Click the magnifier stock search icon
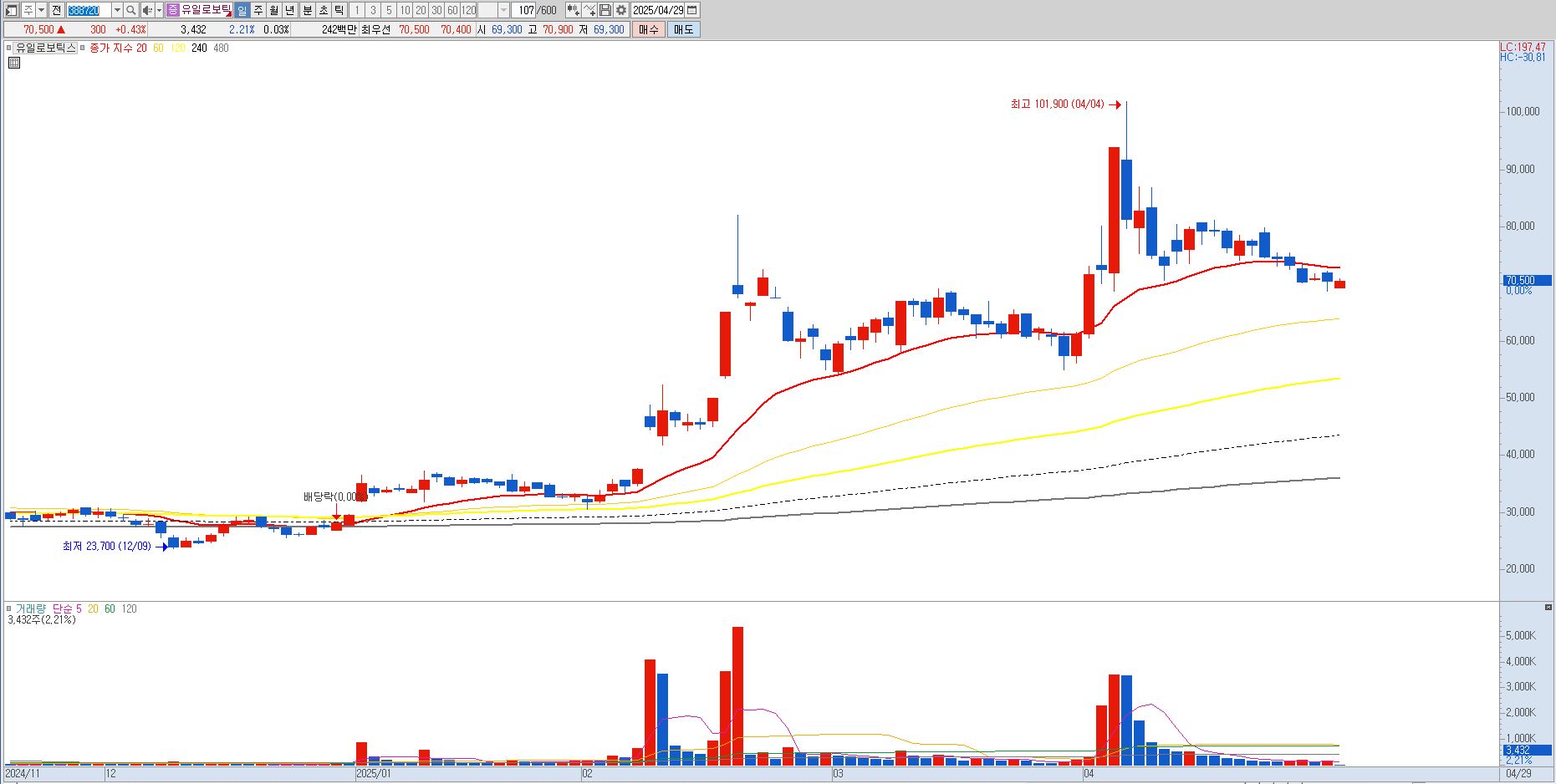This screenshot has height=784, width=1556. (x=130, y=10)
